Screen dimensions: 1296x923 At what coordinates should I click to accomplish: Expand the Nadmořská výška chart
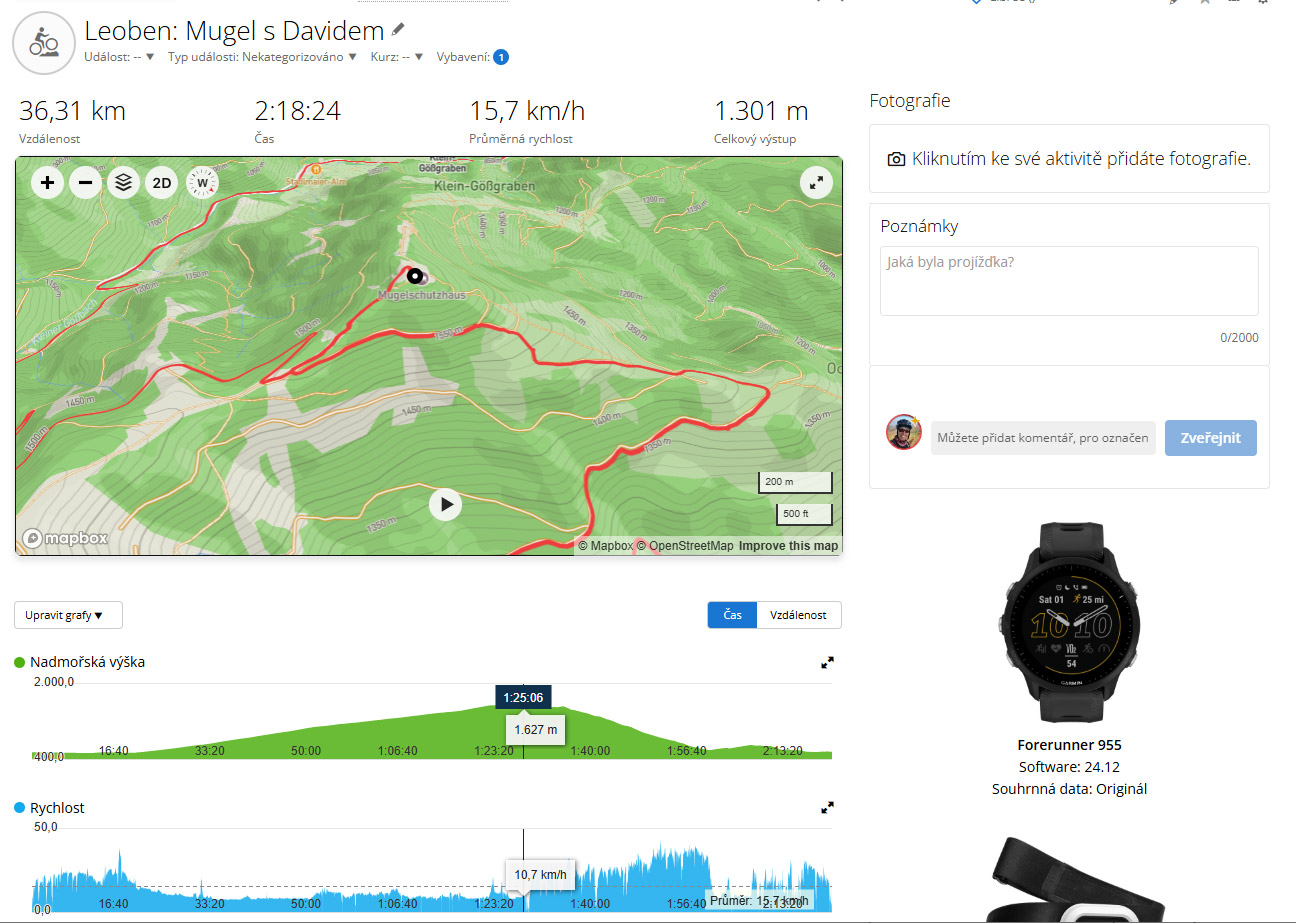pos(827,662)
